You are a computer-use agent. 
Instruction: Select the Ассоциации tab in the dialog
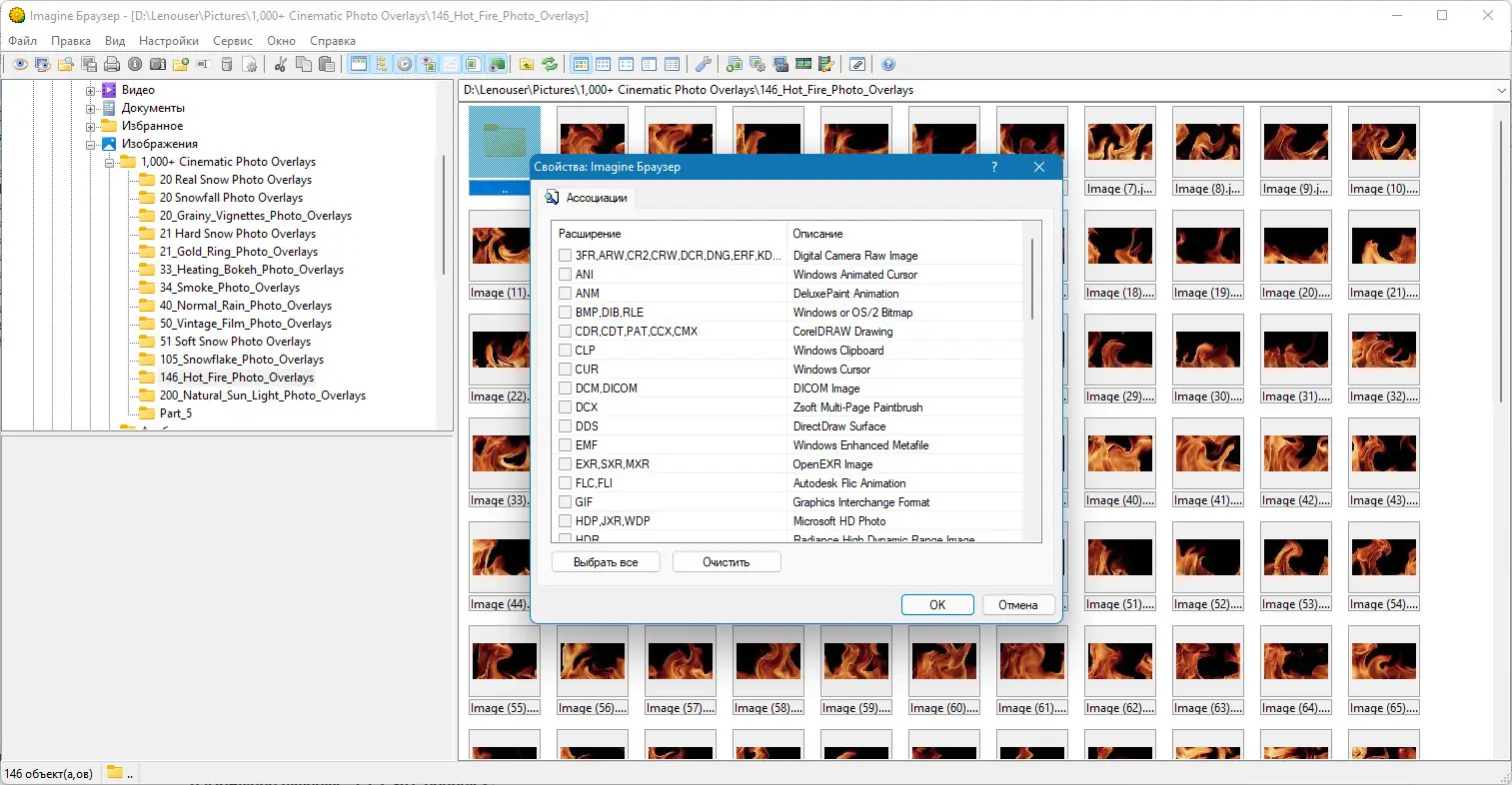pyautogui.click(x=587, y=198)
